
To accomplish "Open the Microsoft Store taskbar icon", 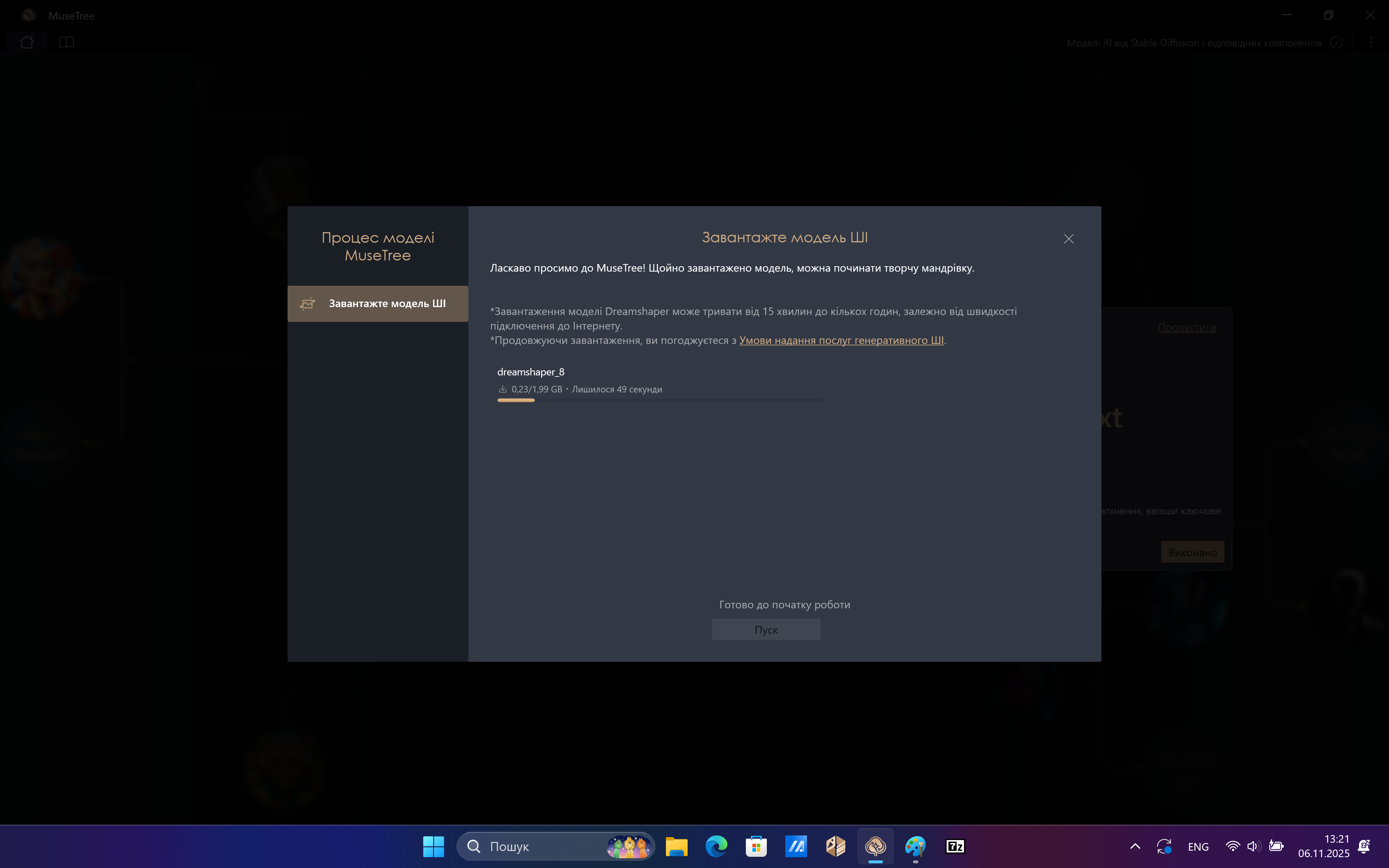I will 756,846.
